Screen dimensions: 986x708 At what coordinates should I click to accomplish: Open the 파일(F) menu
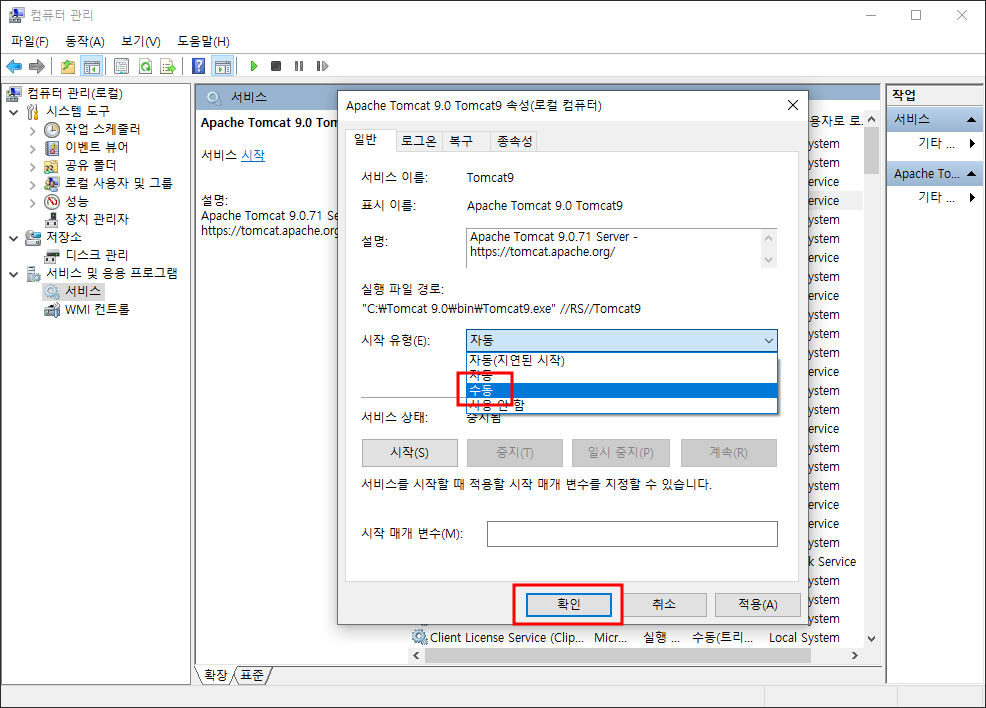point(30,41)
